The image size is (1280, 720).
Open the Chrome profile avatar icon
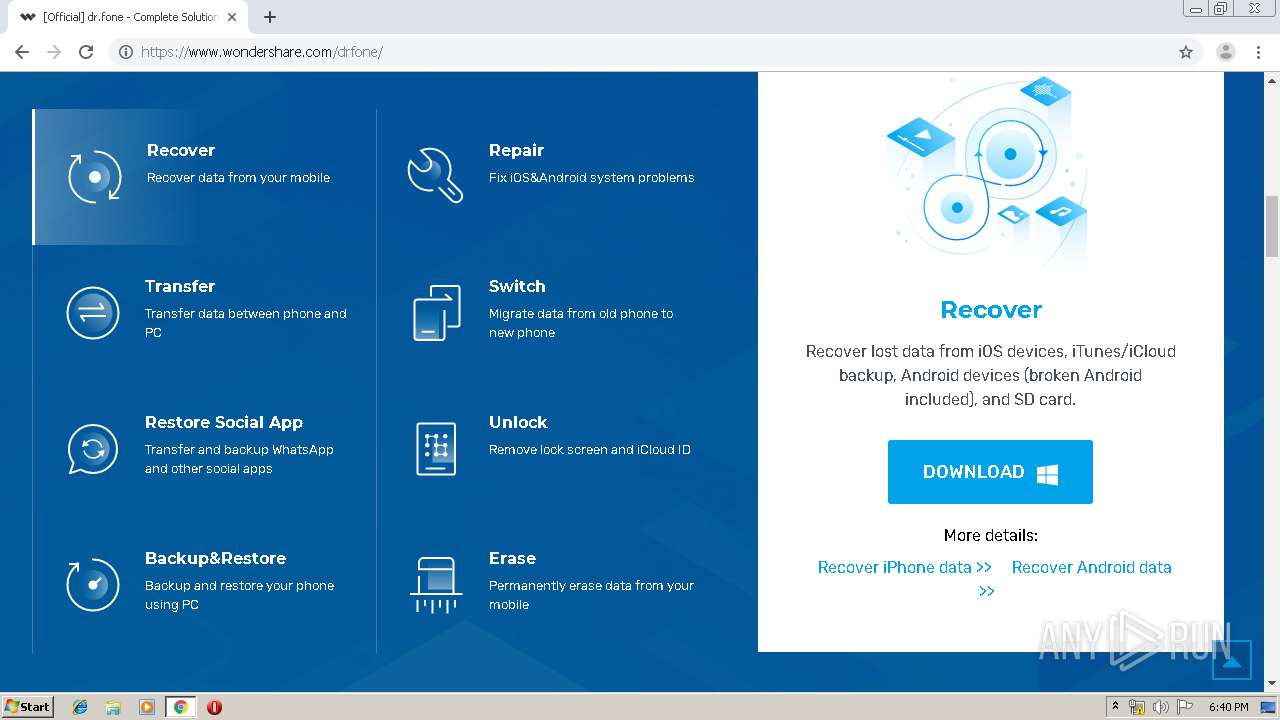[1226, 52]
